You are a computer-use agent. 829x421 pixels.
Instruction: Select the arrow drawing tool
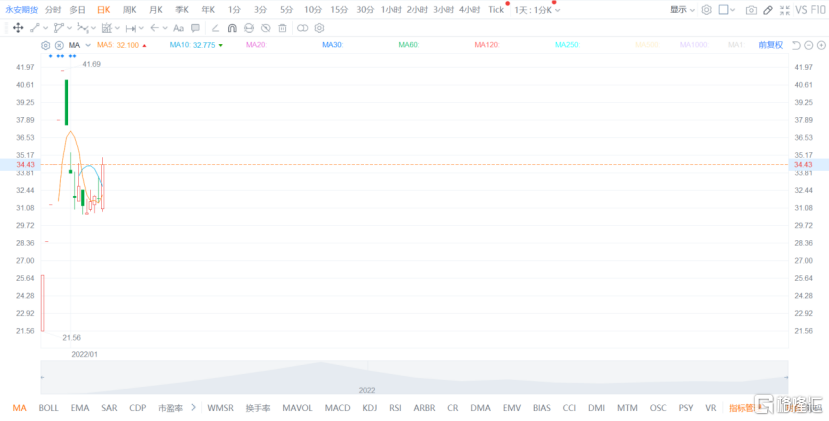click(x=154, y=28)
